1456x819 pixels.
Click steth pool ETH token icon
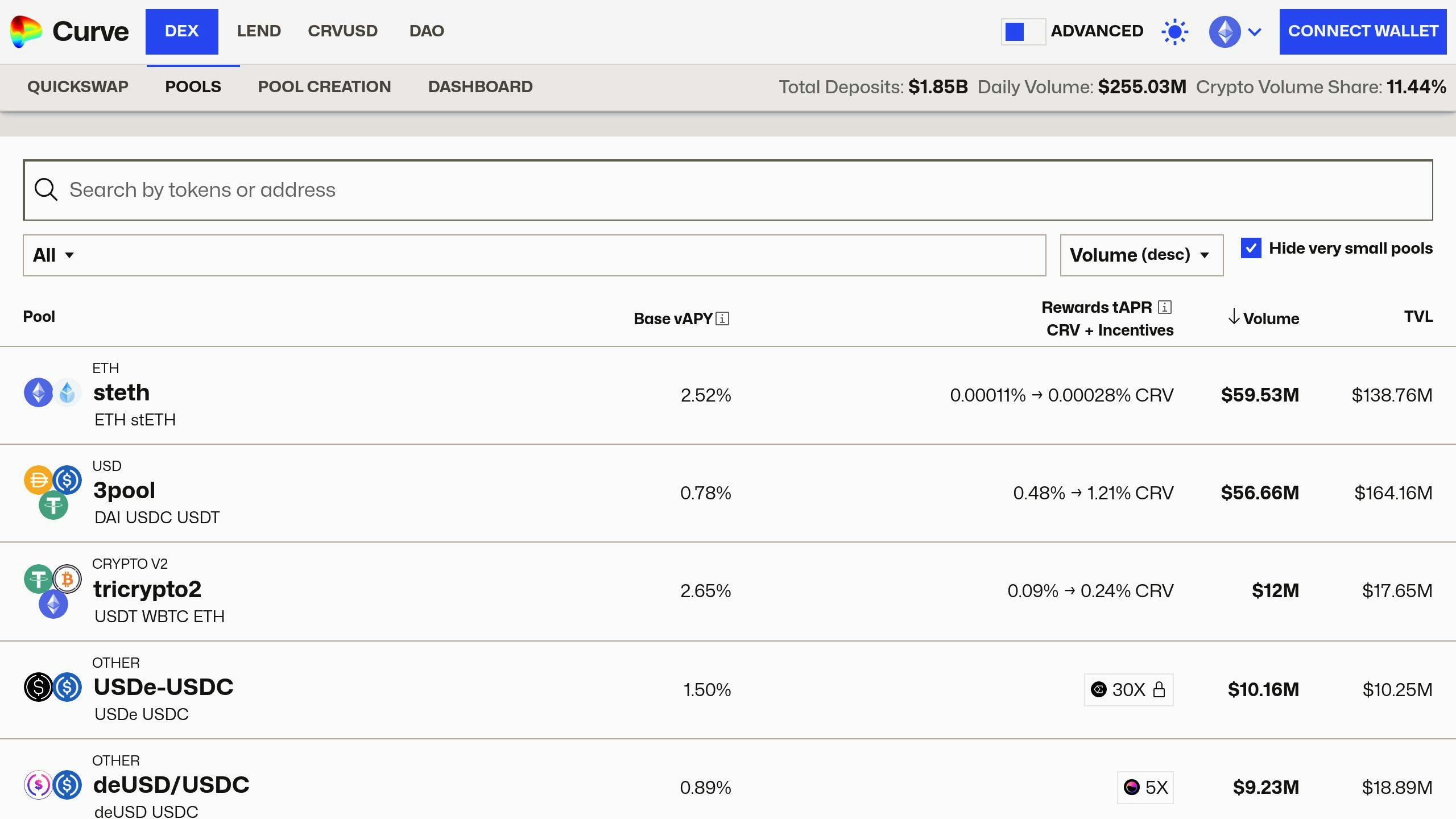click(x=38, y=392)
